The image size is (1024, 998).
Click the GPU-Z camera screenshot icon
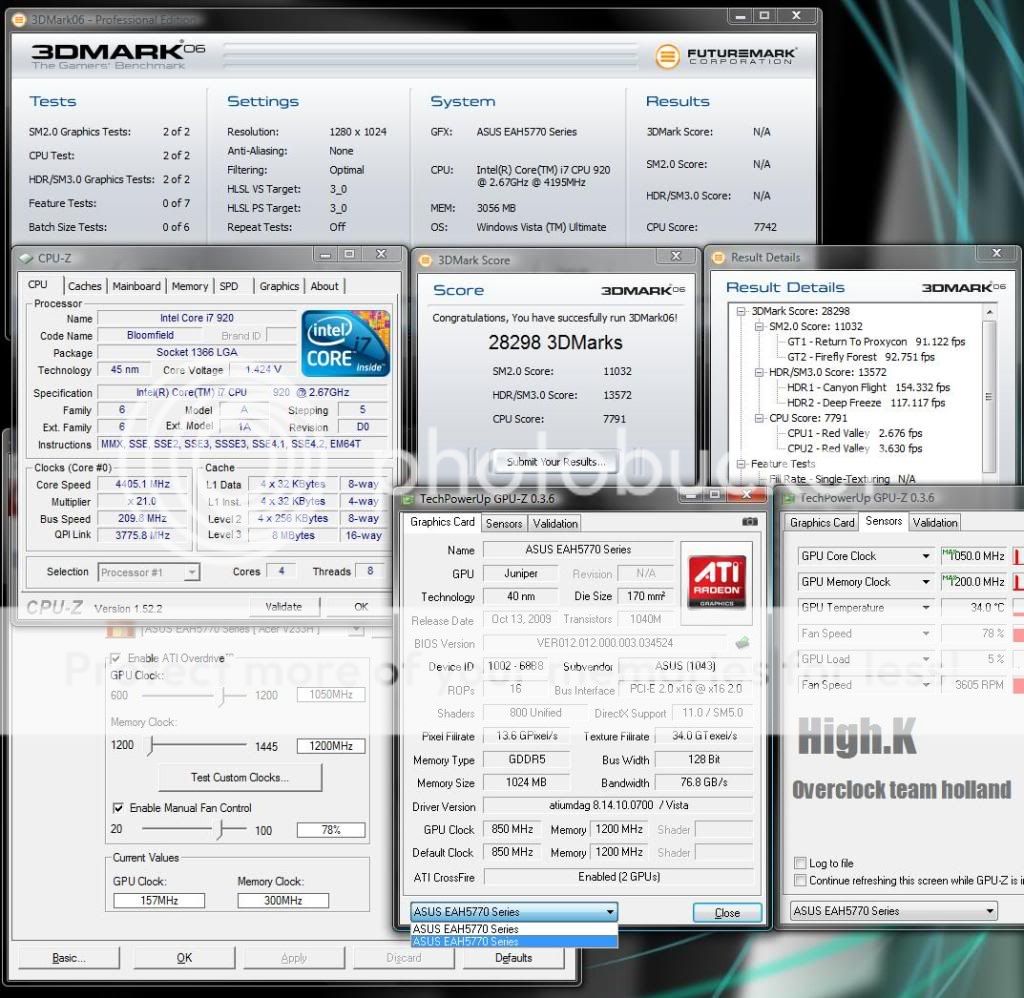[750, 522]
